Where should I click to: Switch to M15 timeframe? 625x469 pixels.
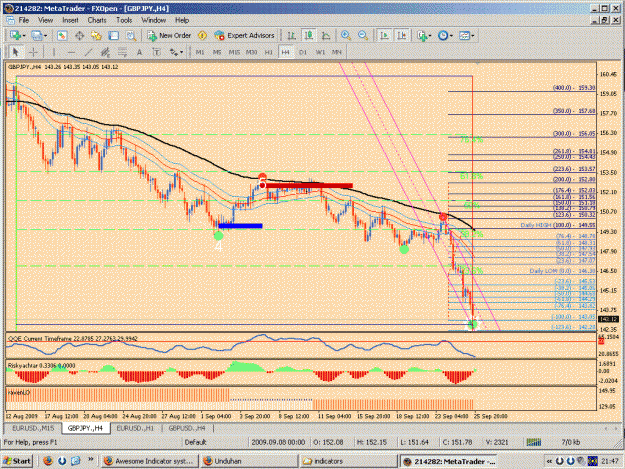click(x=234, y=52)
